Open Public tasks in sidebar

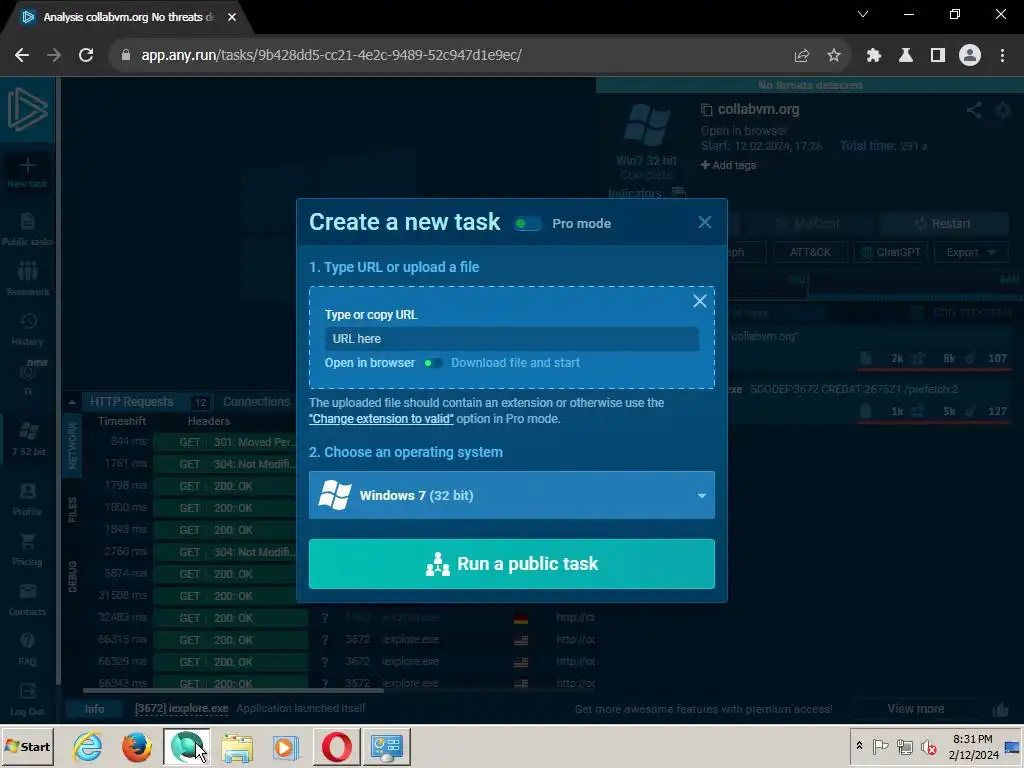point(27,229)
